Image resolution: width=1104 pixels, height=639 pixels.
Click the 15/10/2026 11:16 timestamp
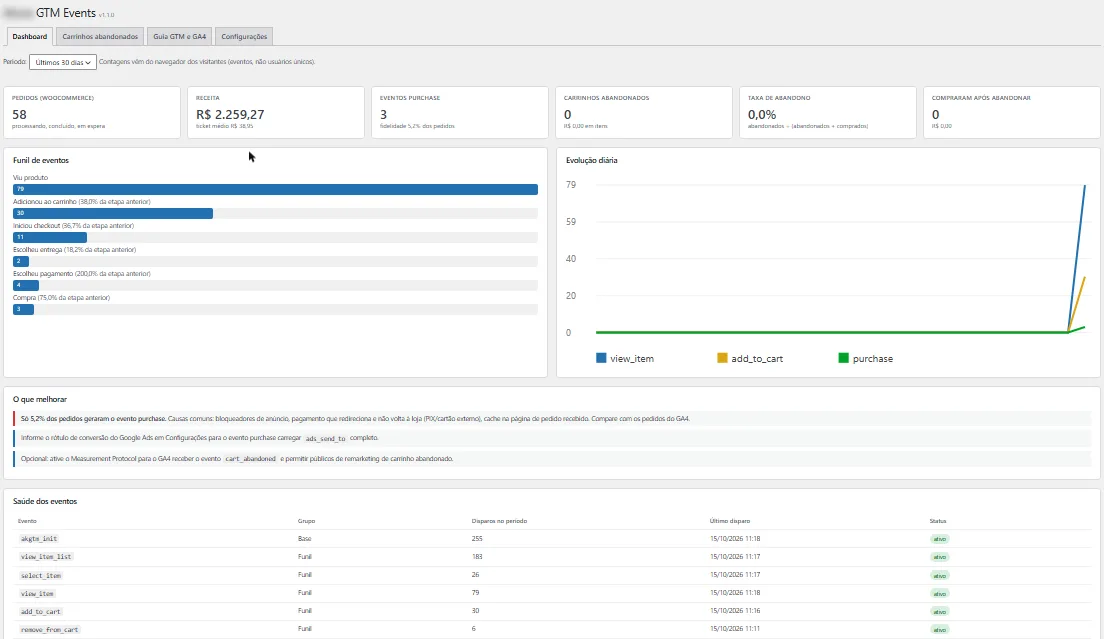coord(735,611)
